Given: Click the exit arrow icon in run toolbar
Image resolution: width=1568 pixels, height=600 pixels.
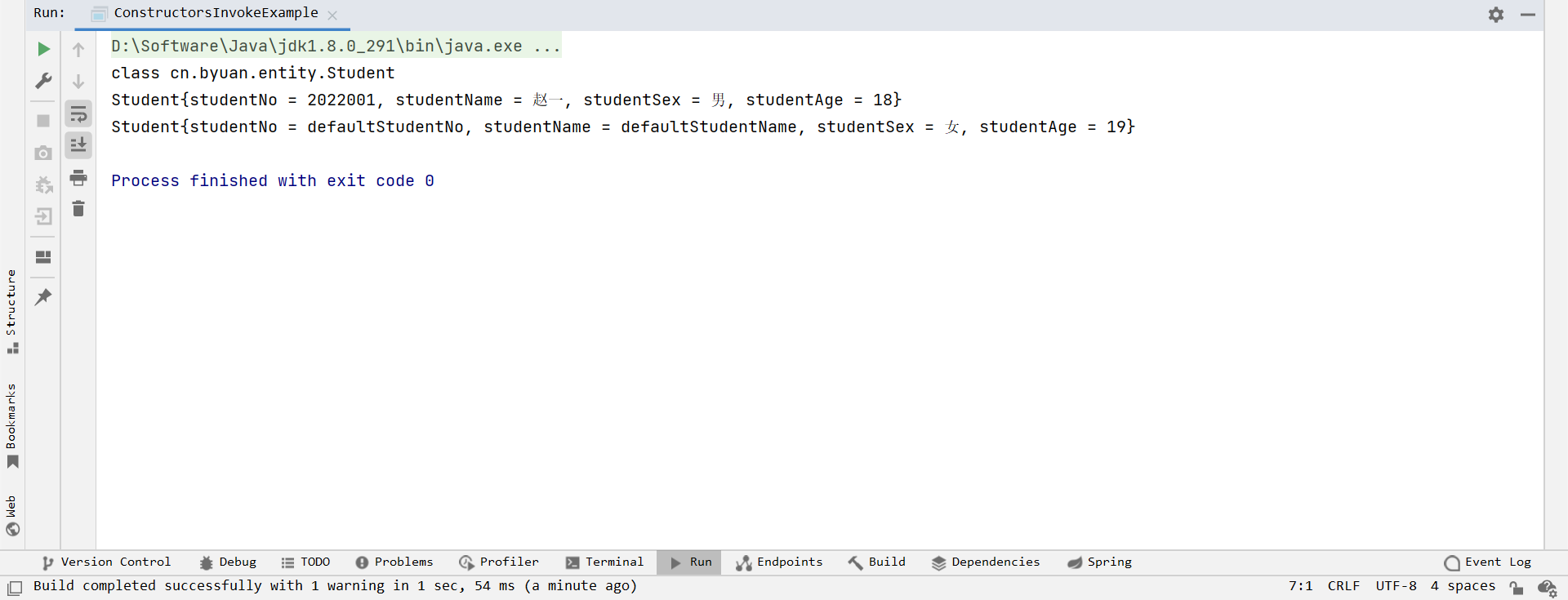Looking at the screenshot, I should click(x=43, y=216).
